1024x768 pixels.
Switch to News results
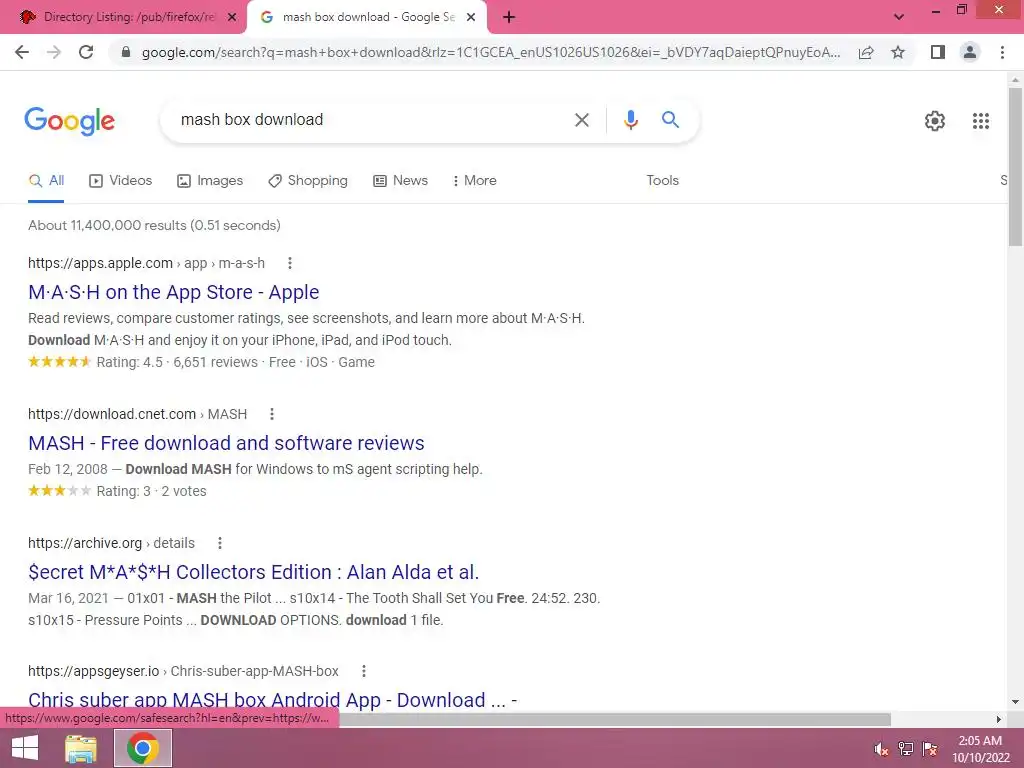(400, 181)
